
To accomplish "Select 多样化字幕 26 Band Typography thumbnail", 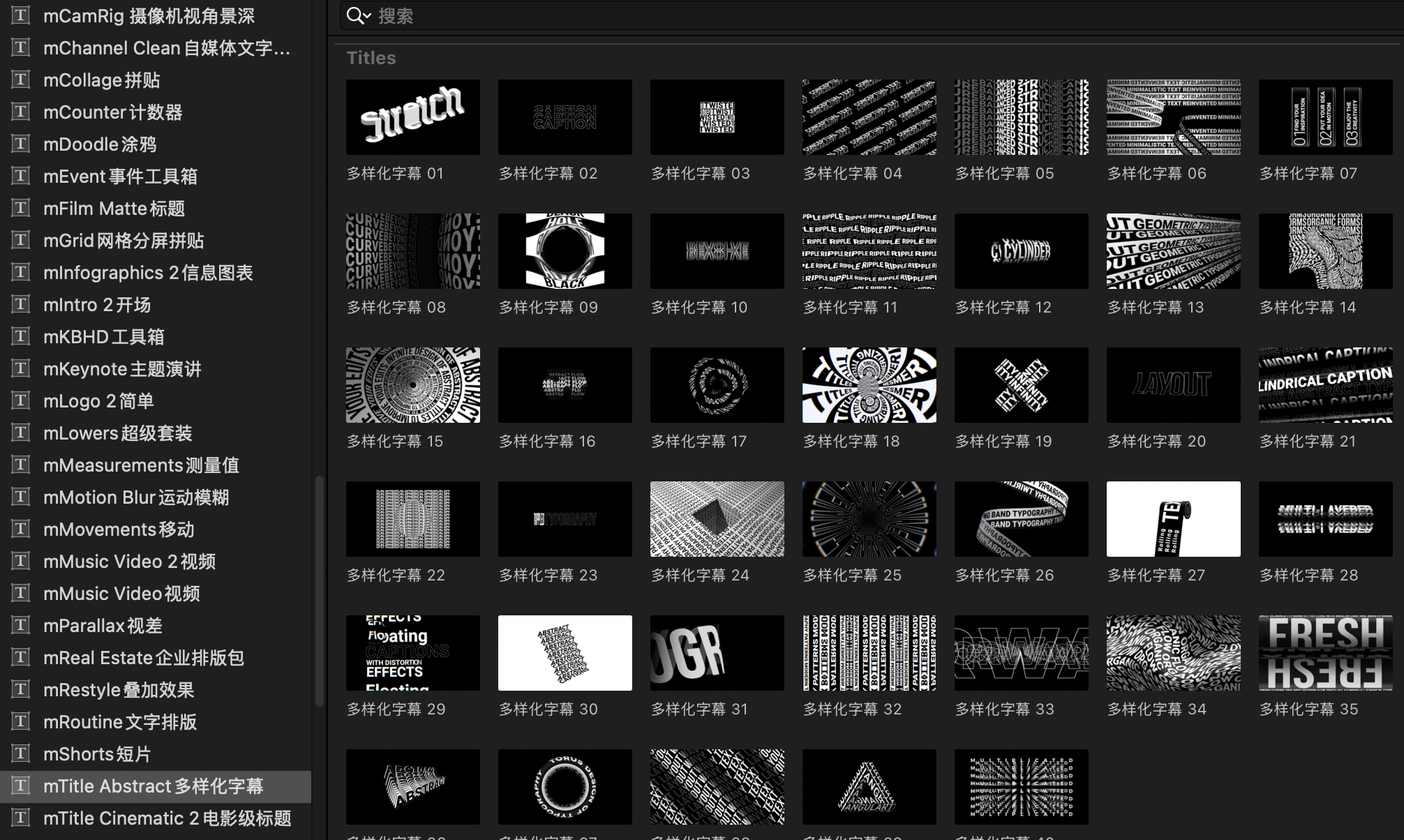I will coord(1022,519).
